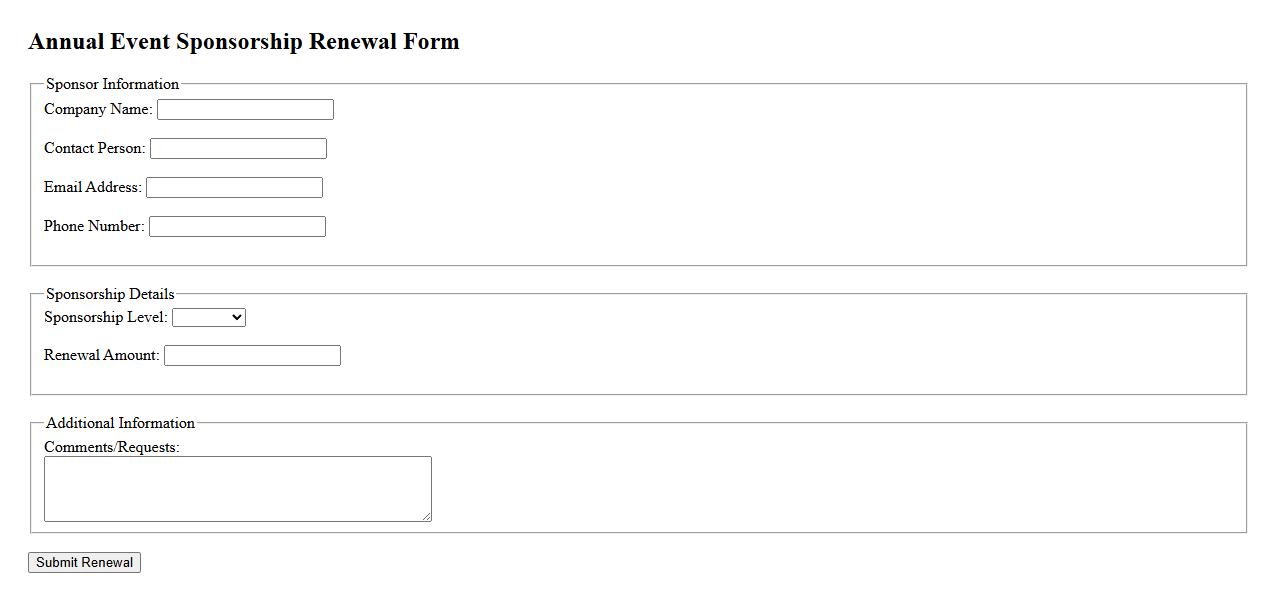Click into the Phone Number field
This screenshot has height=601, width=1278.
[x=237, y=227]
